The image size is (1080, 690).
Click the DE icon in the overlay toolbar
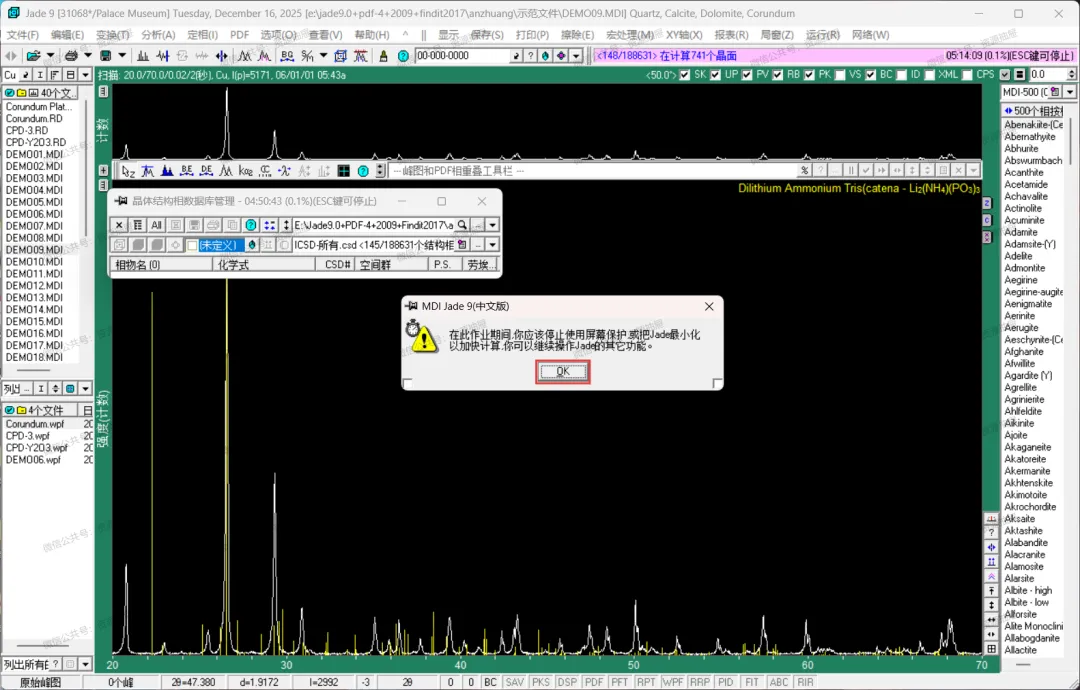tap(206, 171)
